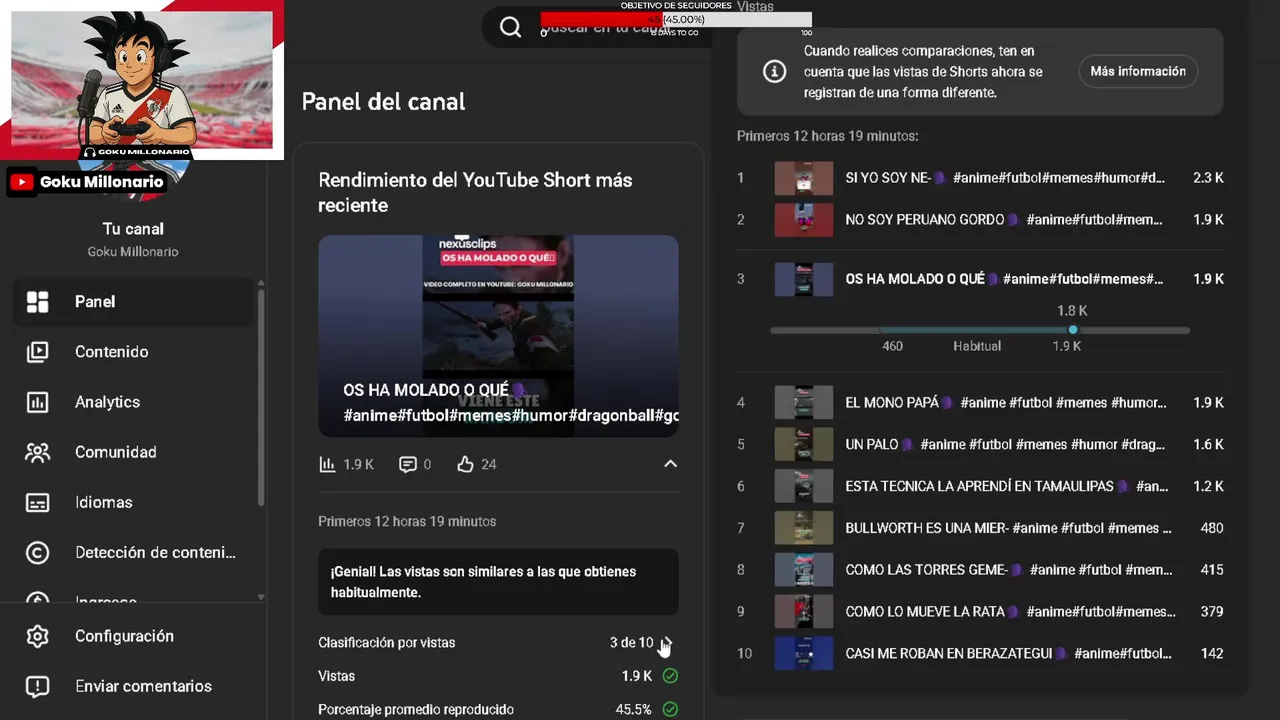The image size is (1280, 720).
Task: Click the Panel del canal heading
Action: coord(383,102)
